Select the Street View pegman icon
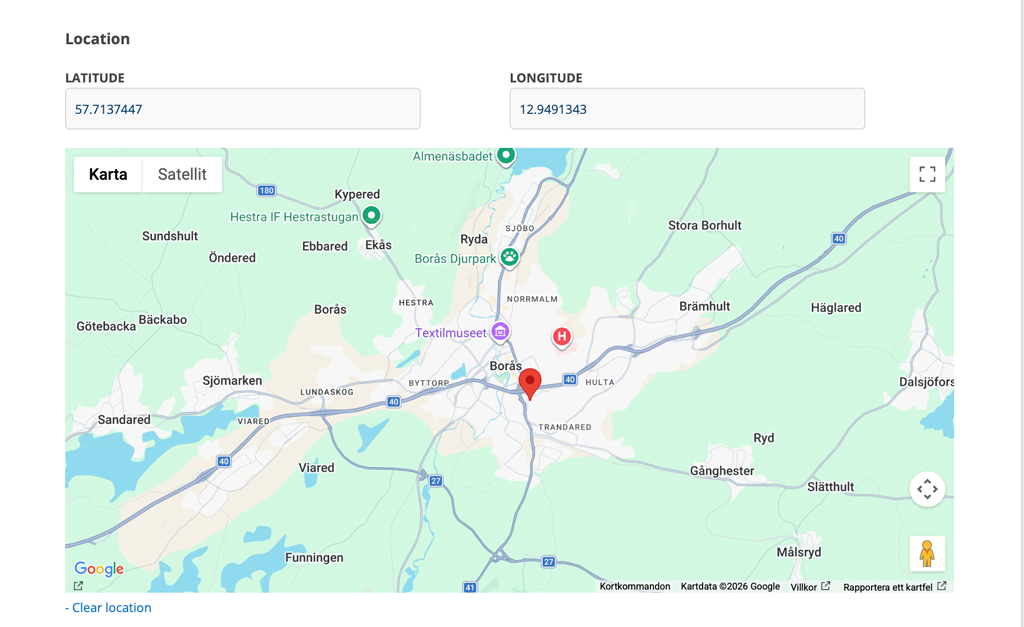 [927, 553]
